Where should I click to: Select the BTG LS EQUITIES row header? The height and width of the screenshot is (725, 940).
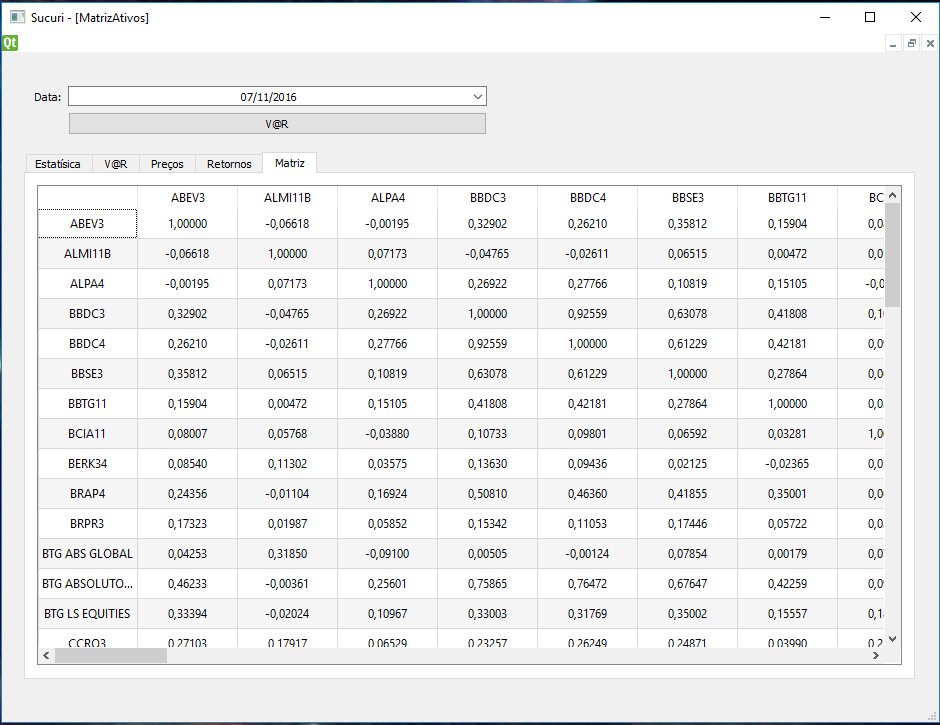coord(88,613)
